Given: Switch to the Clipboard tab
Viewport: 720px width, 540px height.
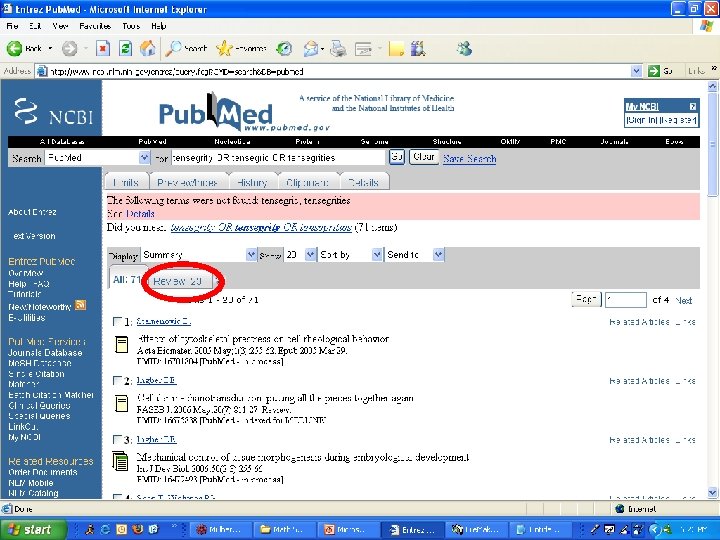Looking at the screenshot, I should pyautogui.click(x=307, y=182).
